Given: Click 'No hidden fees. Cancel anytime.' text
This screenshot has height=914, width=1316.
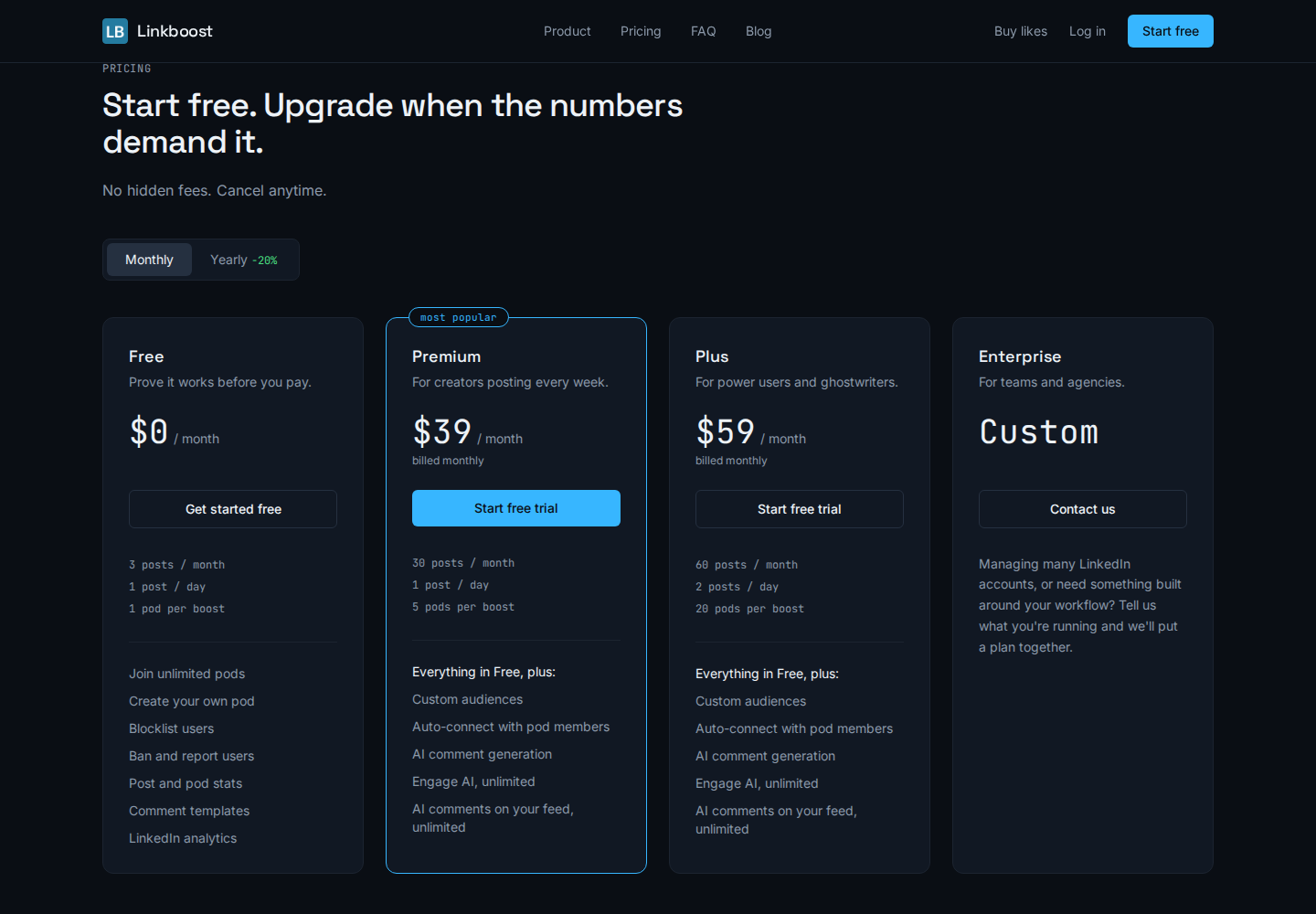Looking at the screenshot, I should [x=215, y=190].
